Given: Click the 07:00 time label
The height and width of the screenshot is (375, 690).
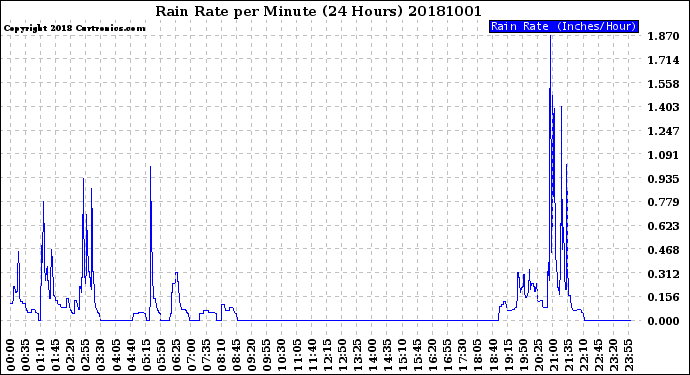Looking at the screenshot, I should [x=192, y=355].
